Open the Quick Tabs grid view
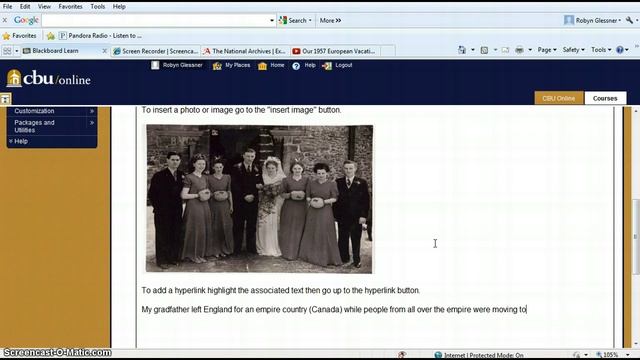 (x=7, y=51)
